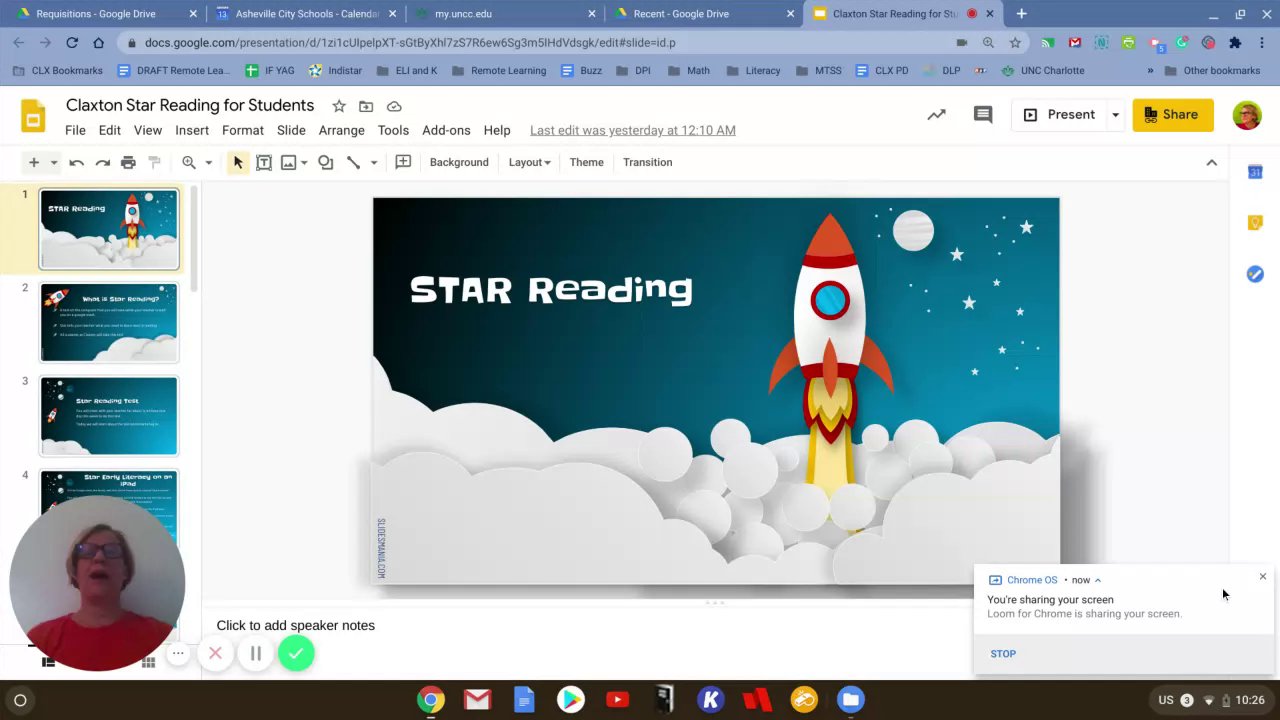Expand new slide layout dropdown arrow
Image resolution: width=1280 pixels, height=720 pixels.
click(x=54, y=162)
